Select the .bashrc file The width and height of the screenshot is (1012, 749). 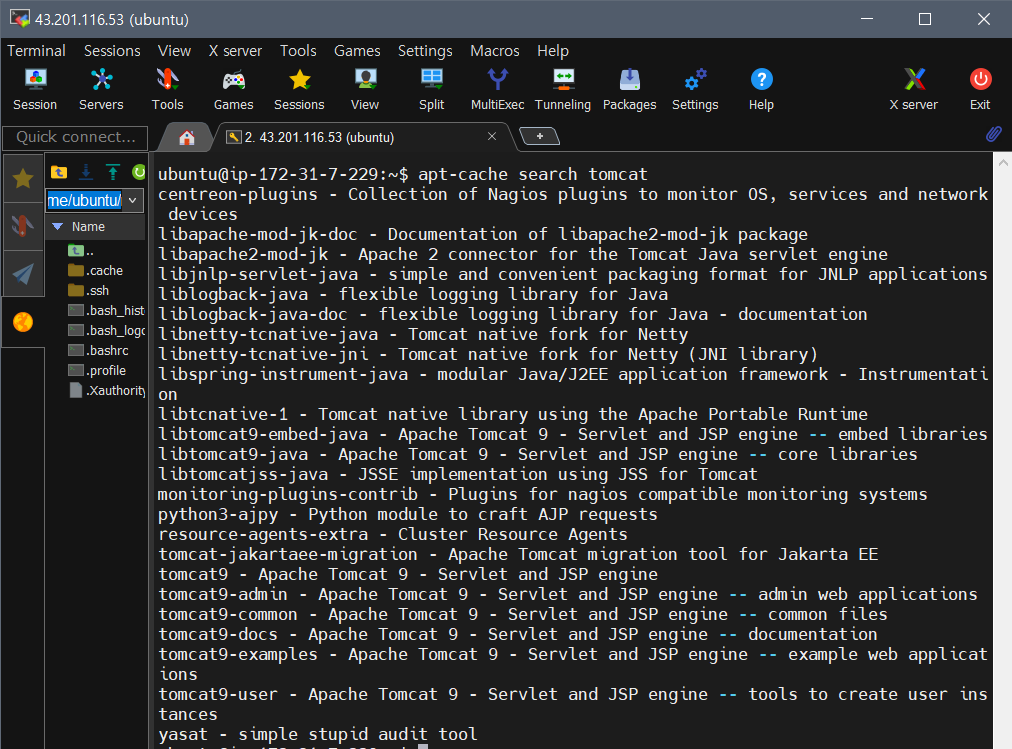click(x=97, y=351)
